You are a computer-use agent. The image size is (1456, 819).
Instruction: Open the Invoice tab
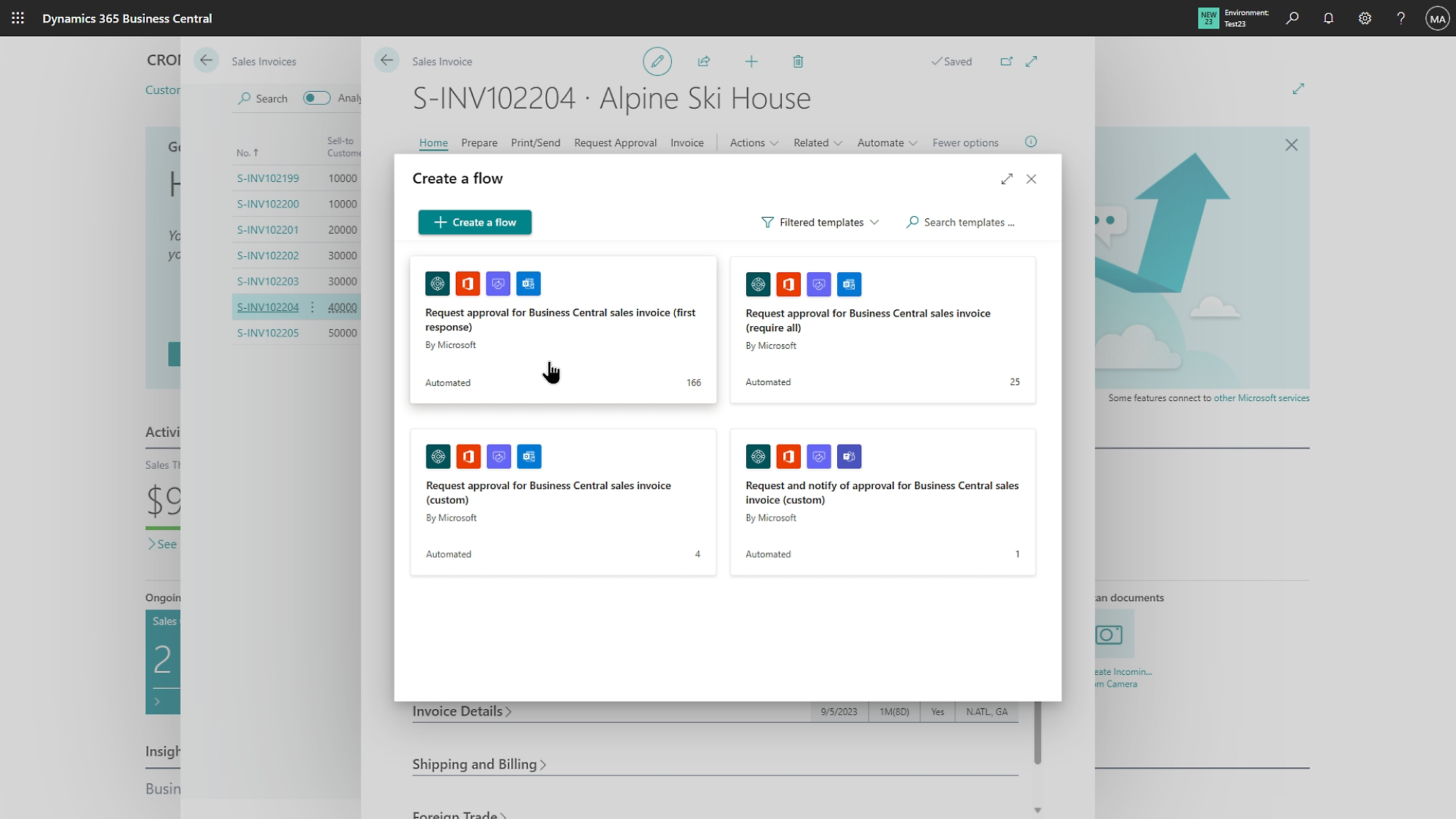(x=687, y=143)
